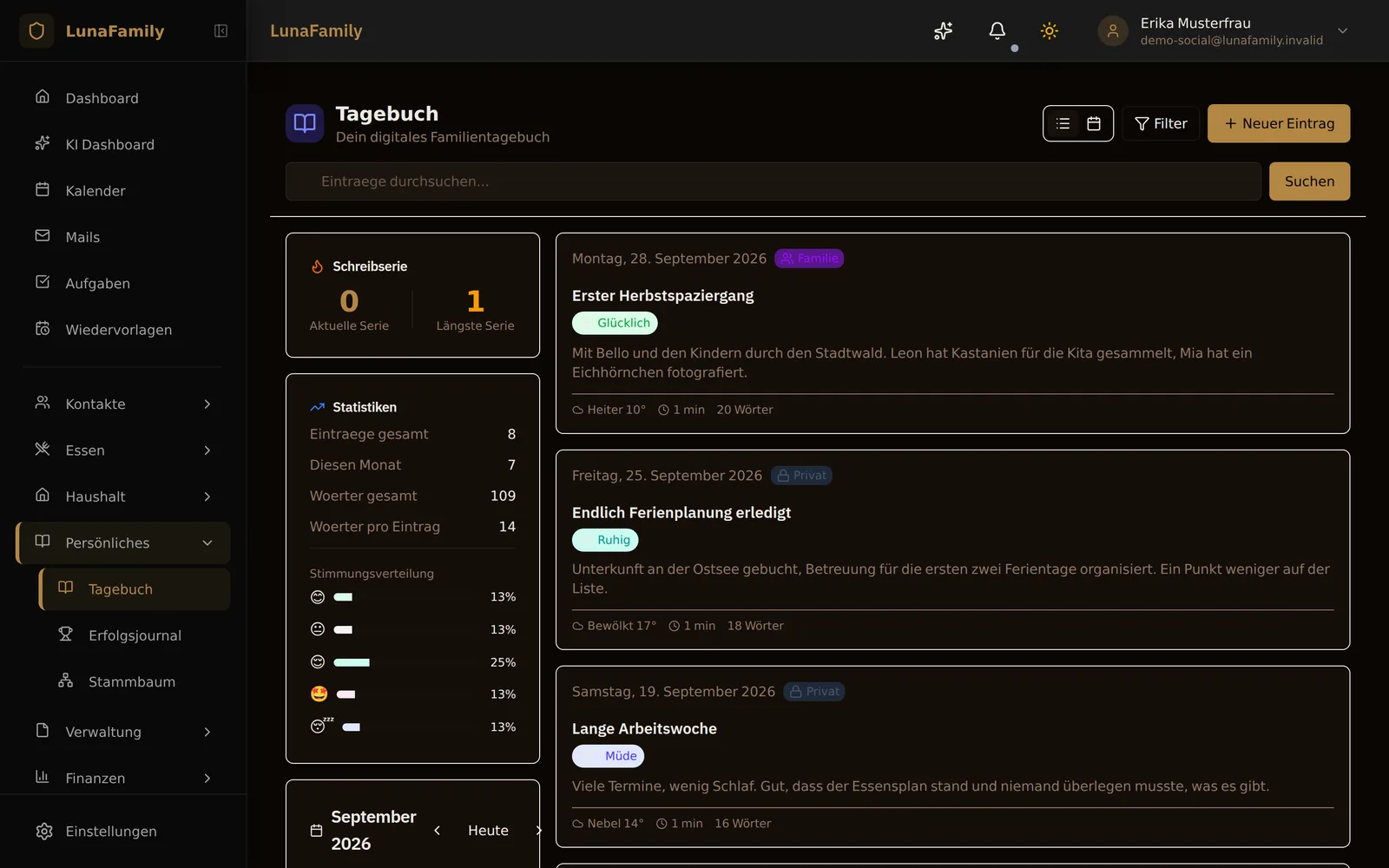Open Mails envelope icon
1389x868 pixels.
43,236
